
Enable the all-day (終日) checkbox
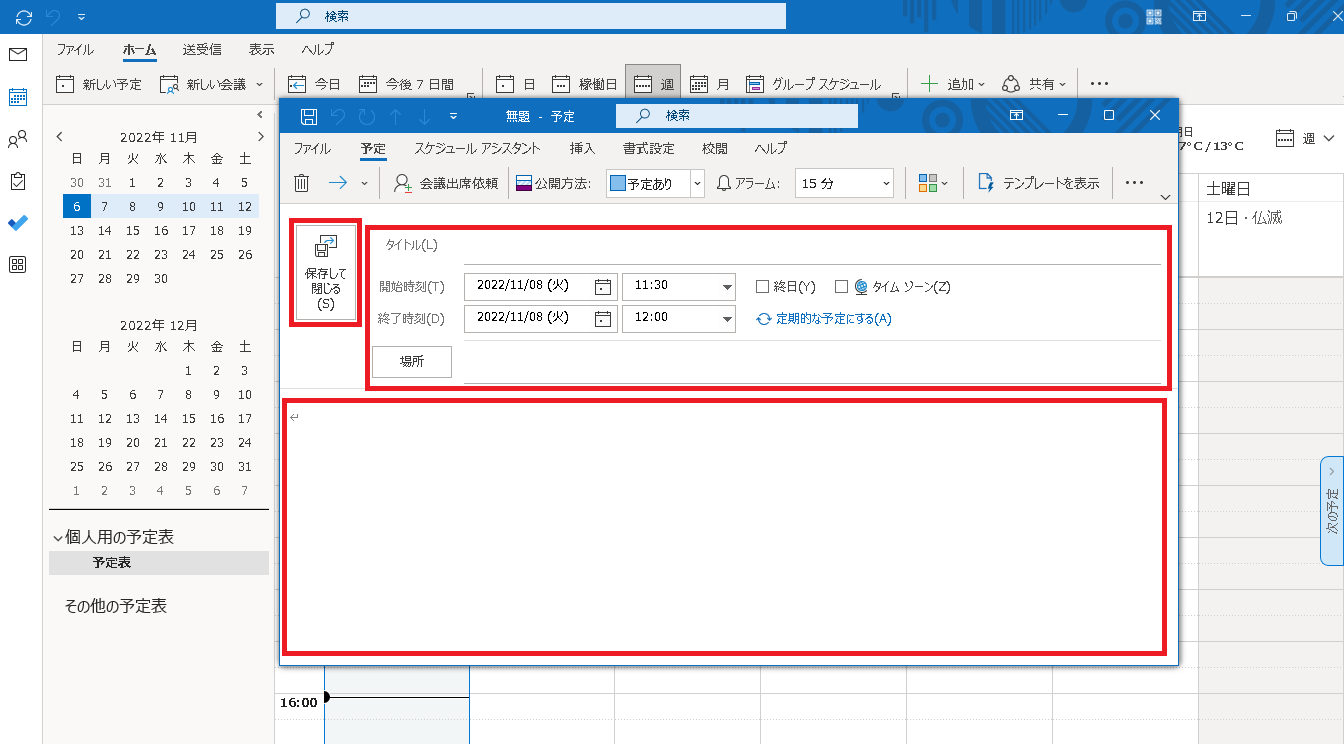point(763,287)
